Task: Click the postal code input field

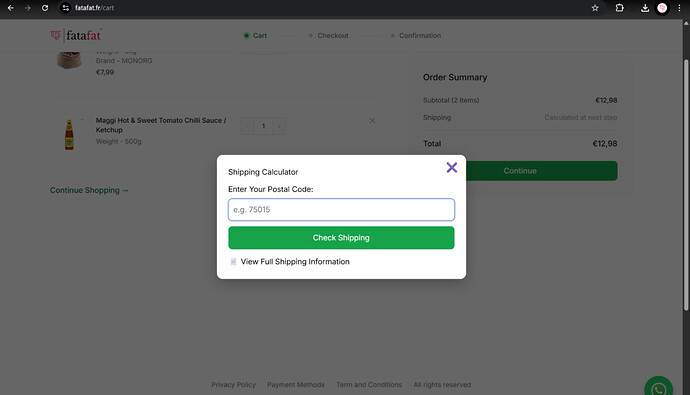Action: coord(341,209)
